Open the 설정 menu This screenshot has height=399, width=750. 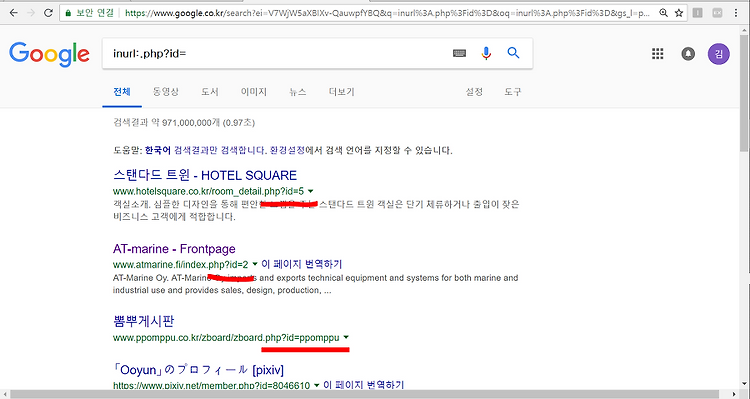[474, 92]
